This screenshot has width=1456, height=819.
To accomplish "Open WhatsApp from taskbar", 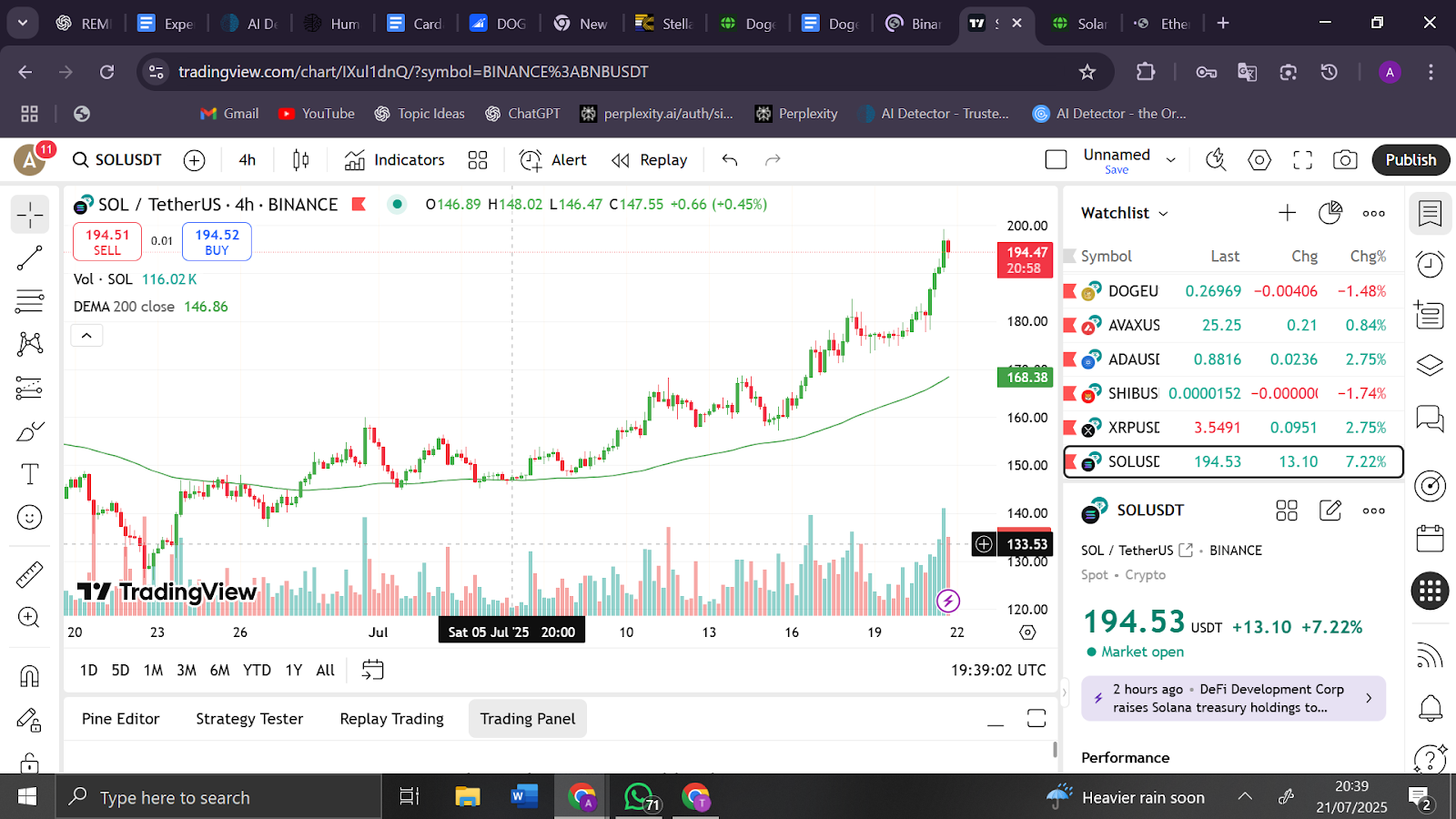I will click(641, 798).
